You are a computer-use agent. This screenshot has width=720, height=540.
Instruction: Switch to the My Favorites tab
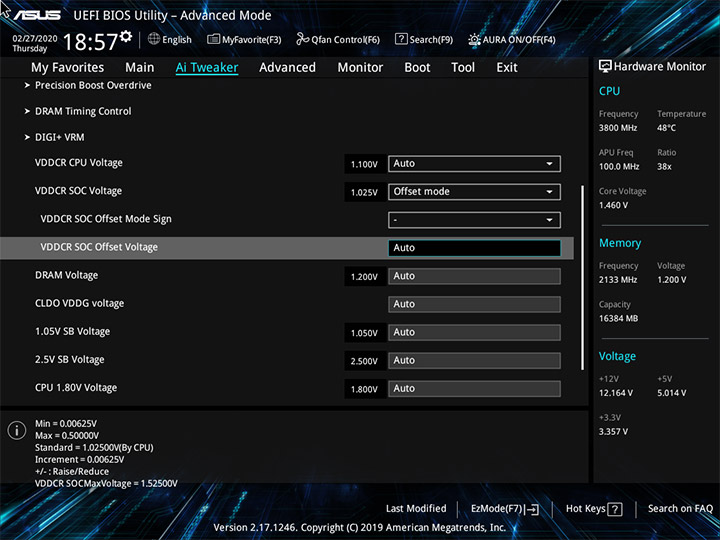68,68
